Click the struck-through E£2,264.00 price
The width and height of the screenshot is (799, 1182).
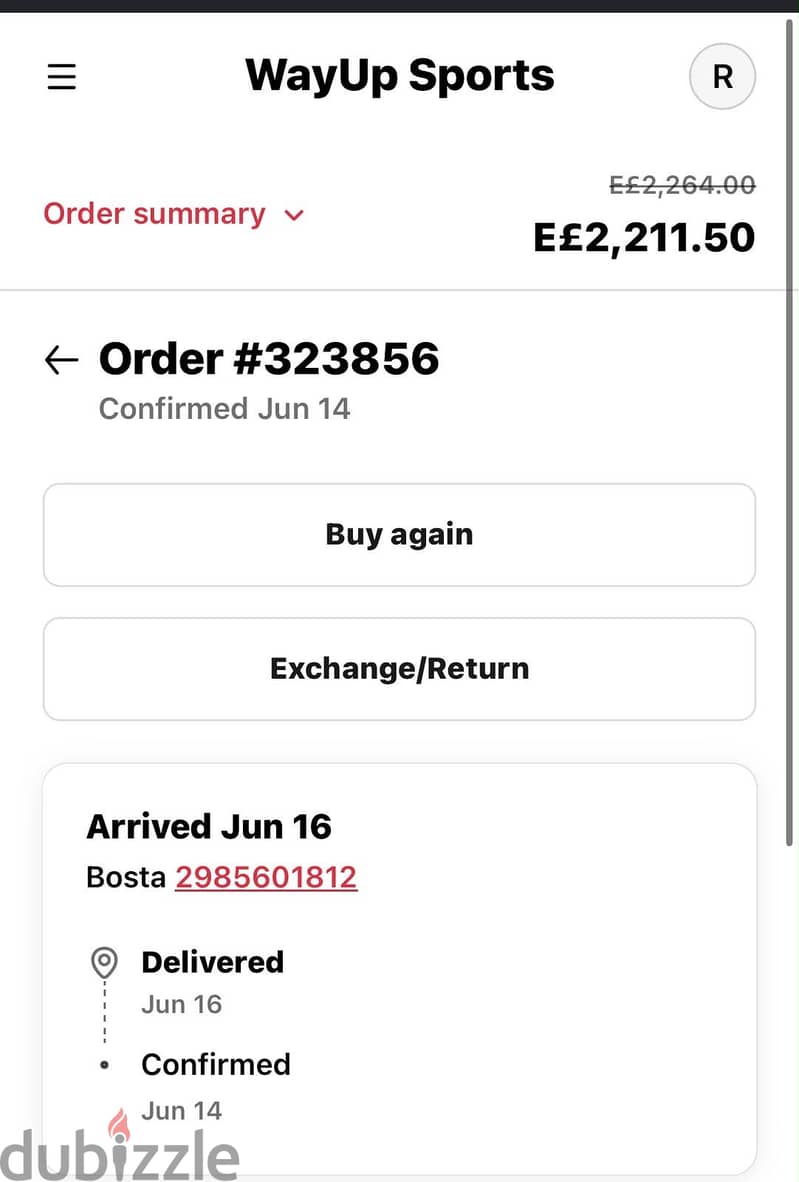click(x=682, y=185)
